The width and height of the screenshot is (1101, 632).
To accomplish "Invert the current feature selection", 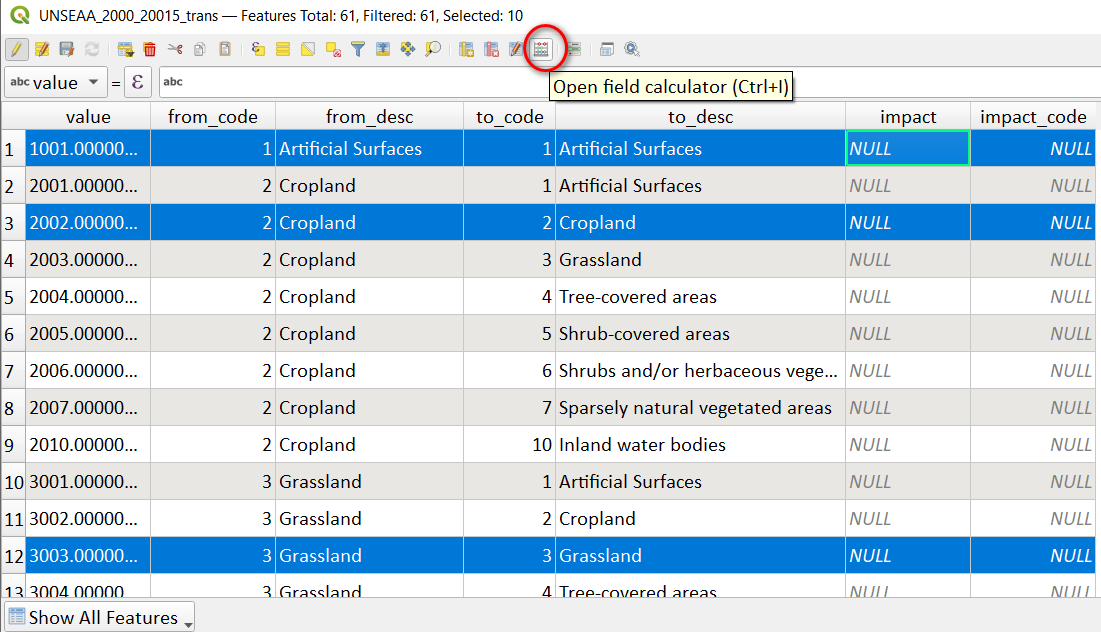I will pyautogui.click(x=308, y=49).
